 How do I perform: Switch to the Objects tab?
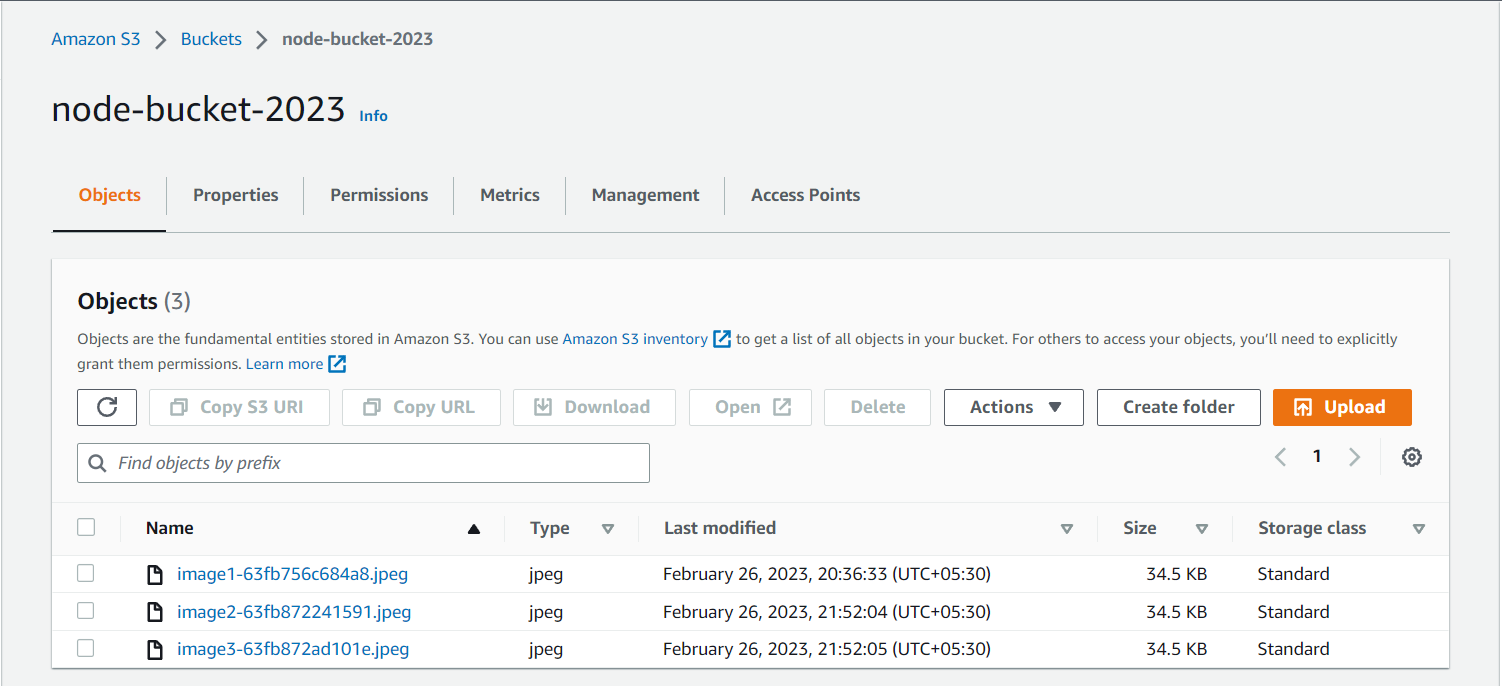tap(110, 195)
